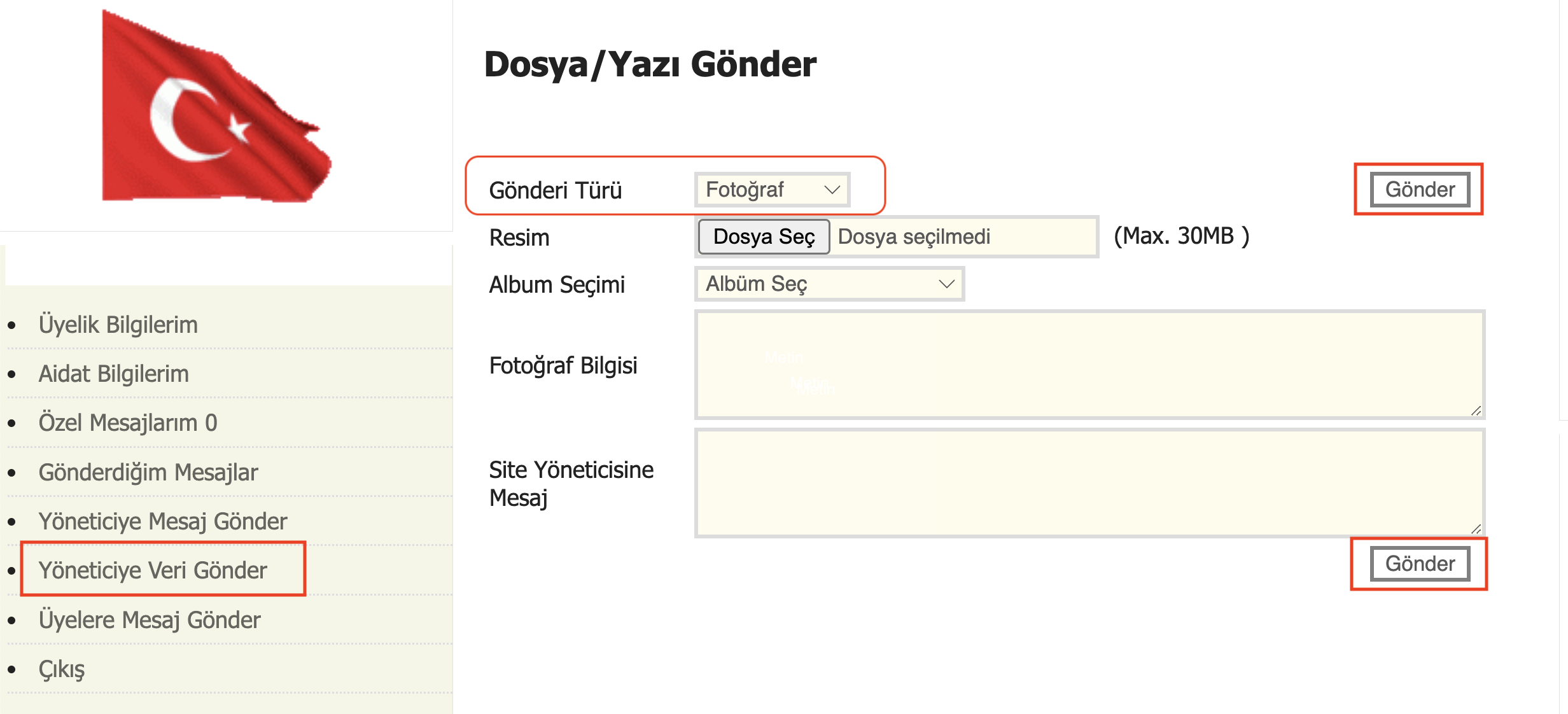Open Üyelik Bilgilerim menu item
The width and height of the screenshot is (1568, 714).
118,325
